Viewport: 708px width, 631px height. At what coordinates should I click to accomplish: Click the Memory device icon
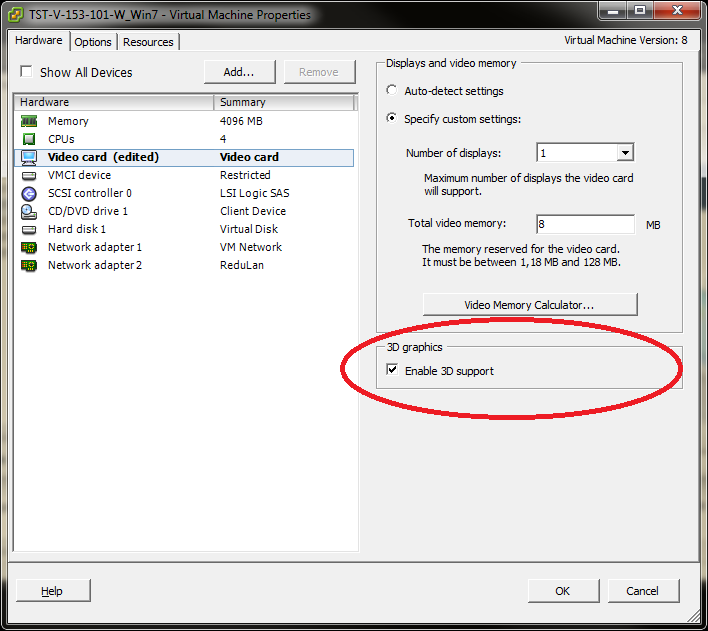point(29,121)
